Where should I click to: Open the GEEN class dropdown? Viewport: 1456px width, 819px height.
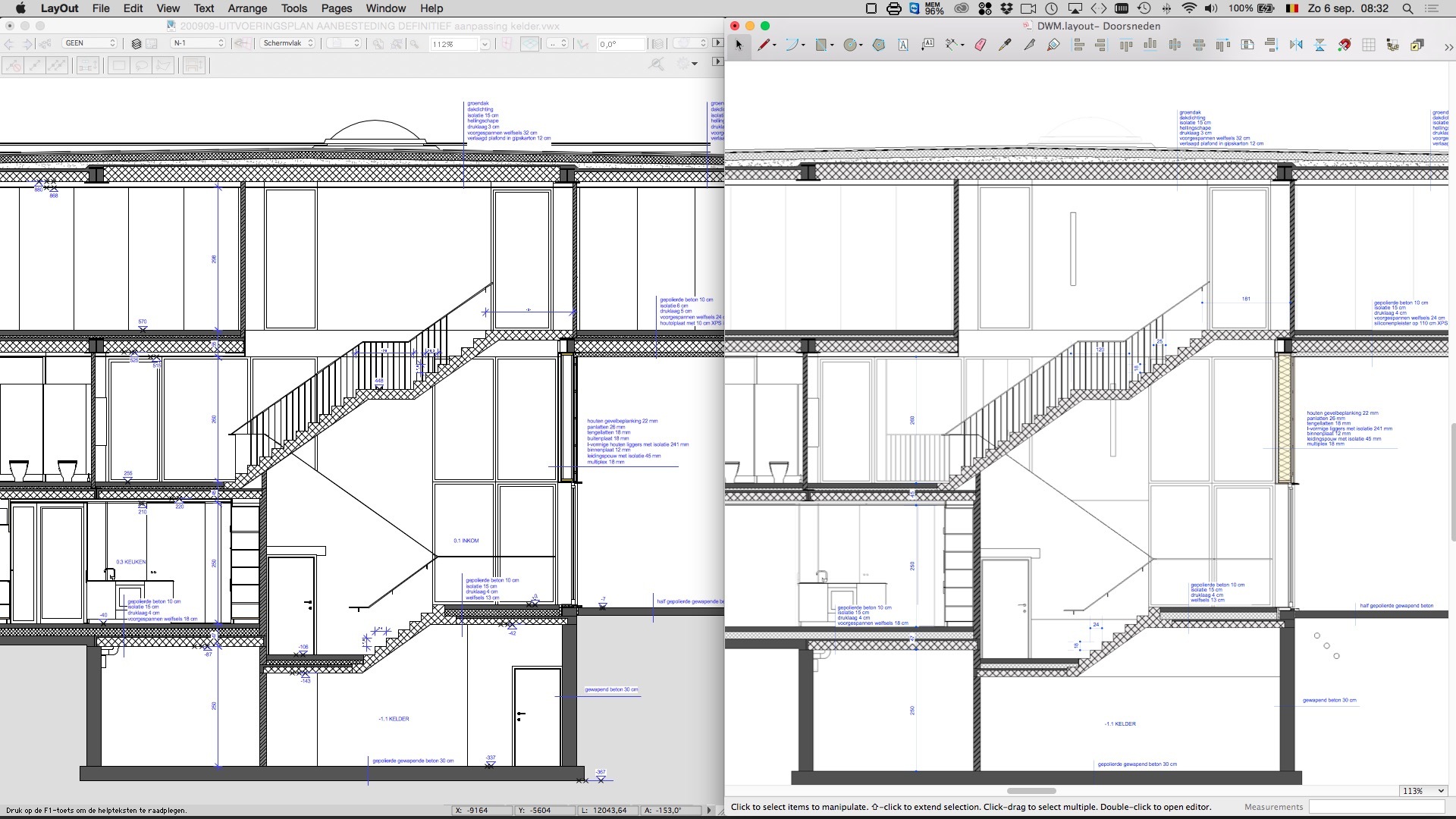[x=90, y=43]
